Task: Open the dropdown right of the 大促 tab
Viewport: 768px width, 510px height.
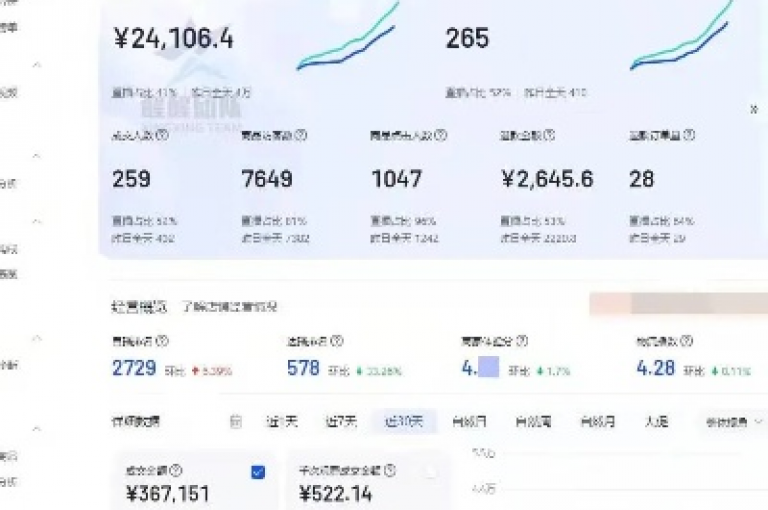Action: pos(734,422)
